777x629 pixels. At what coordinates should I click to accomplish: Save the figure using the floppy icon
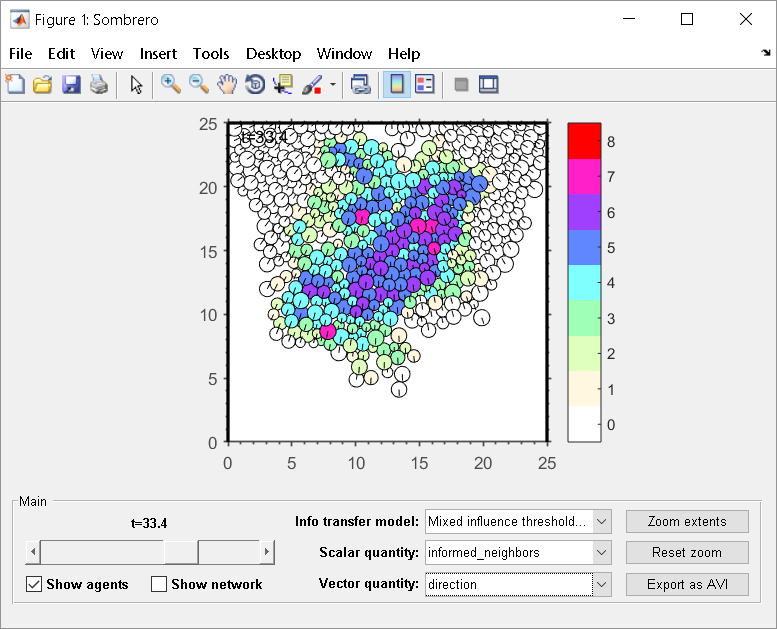click(x=71, y=84)
